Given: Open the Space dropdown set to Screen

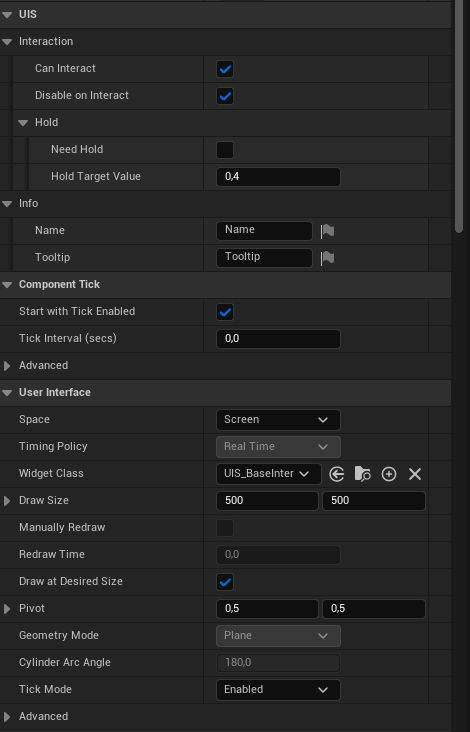Looking at the screenshot, I should click(x=278, y=420).
